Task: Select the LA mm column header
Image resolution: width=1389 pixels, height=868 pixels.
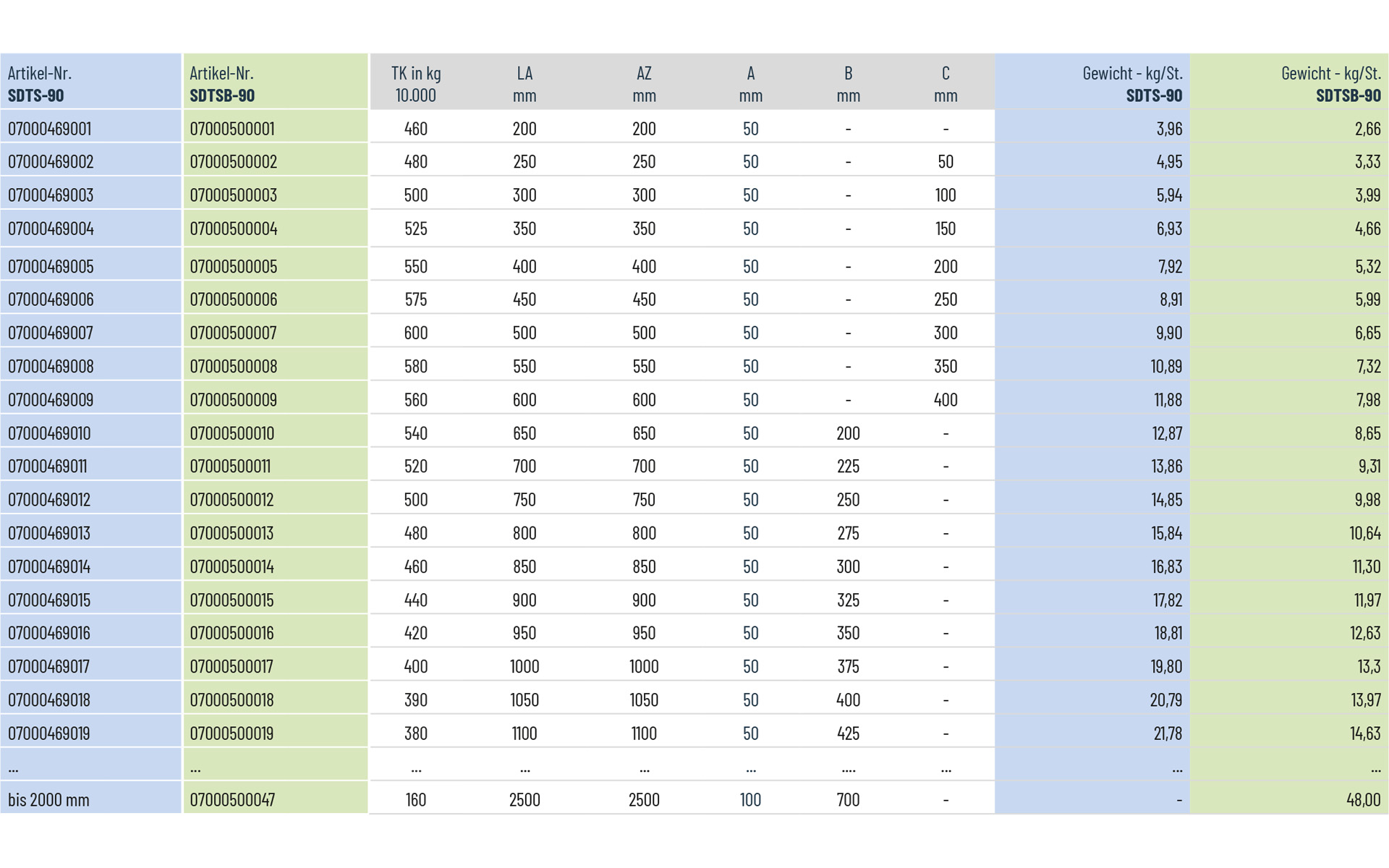Action: click(x=524, y=84)
